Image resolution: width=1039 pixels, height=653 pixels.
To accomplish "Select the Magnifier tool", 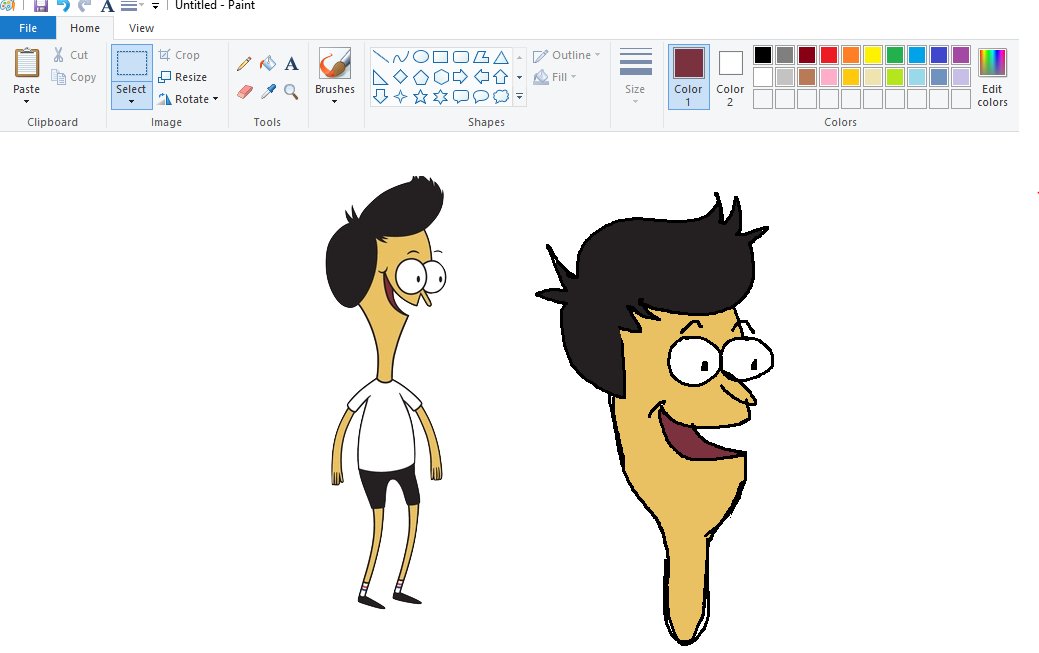I will [x=291, y=91].
